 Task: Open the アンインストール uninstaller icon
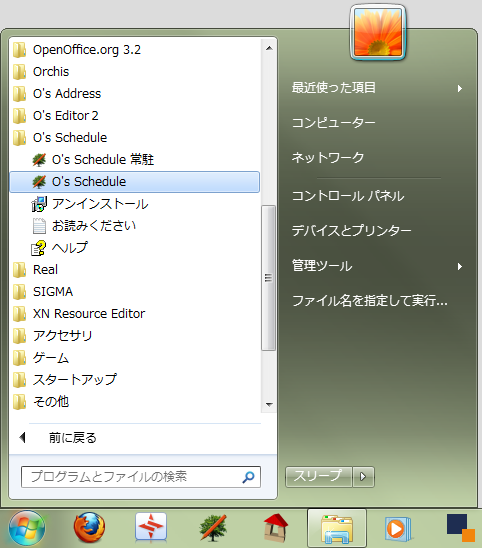[x=39, y=204]
